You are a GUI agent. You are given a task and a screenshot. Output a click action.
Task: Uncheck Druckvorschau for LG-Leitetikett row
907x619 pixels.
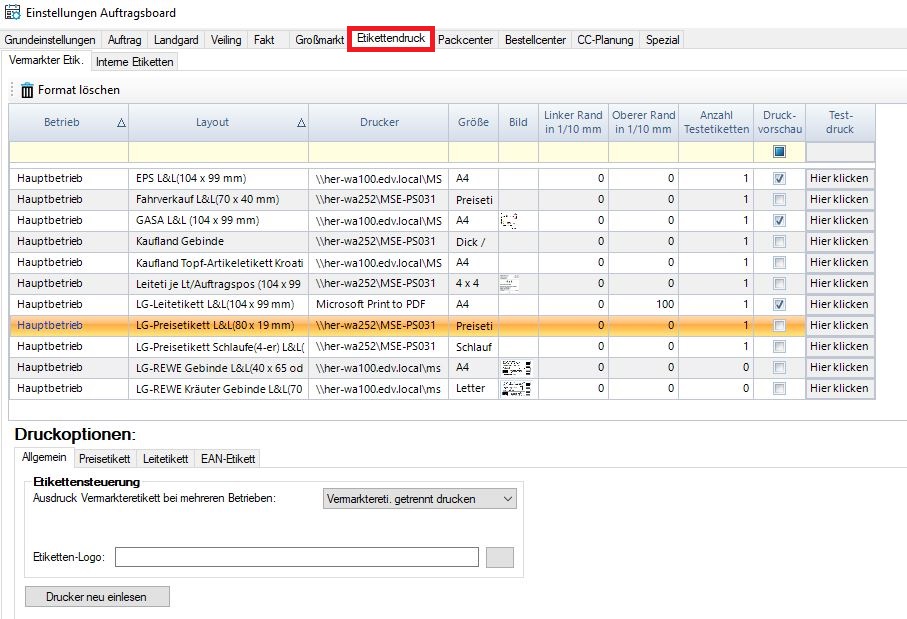coord(779,304)
